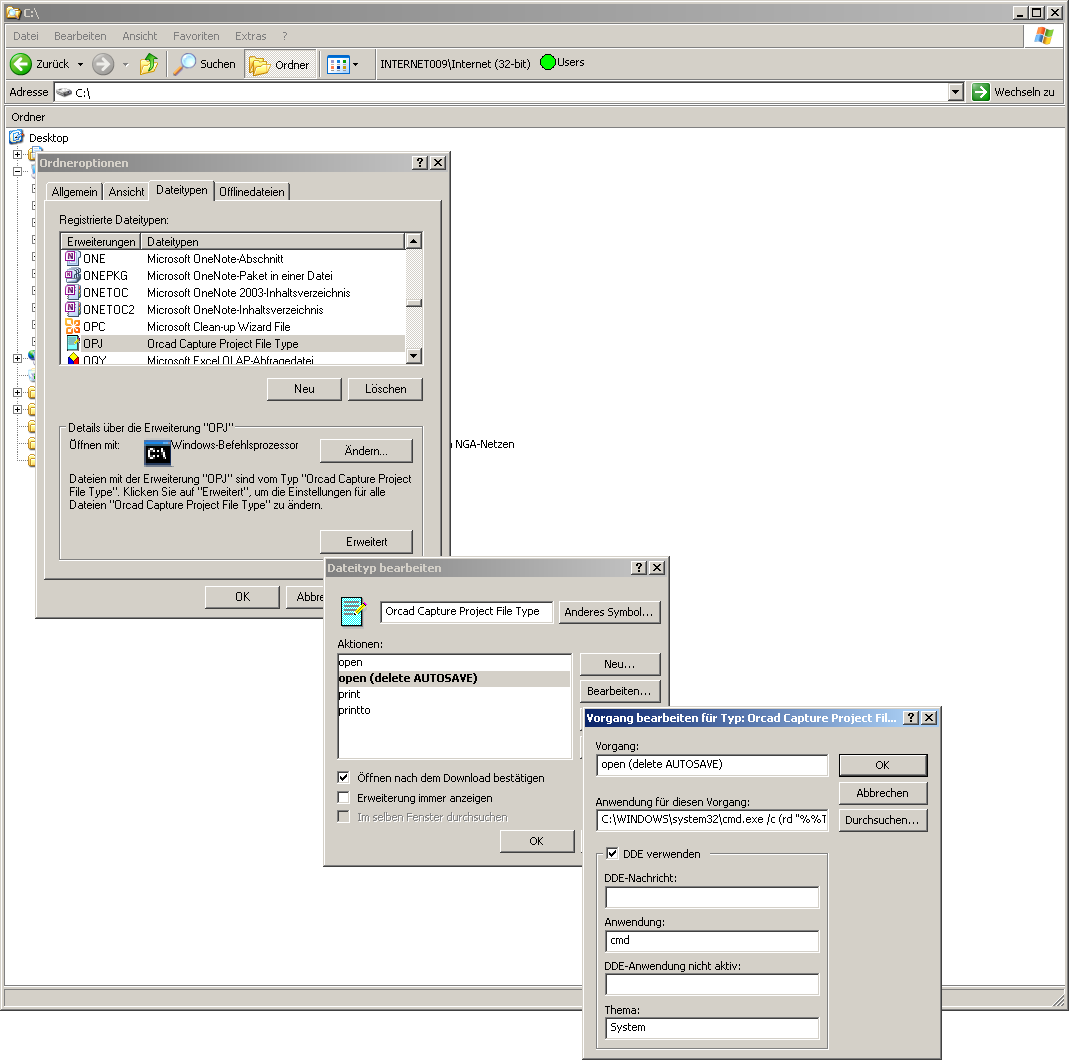Image resolution: width=1069 pixels, height=1060 pixels.
Task: Toggle Öffnen nach dem Download bestätigen
Action: [344, 777]
